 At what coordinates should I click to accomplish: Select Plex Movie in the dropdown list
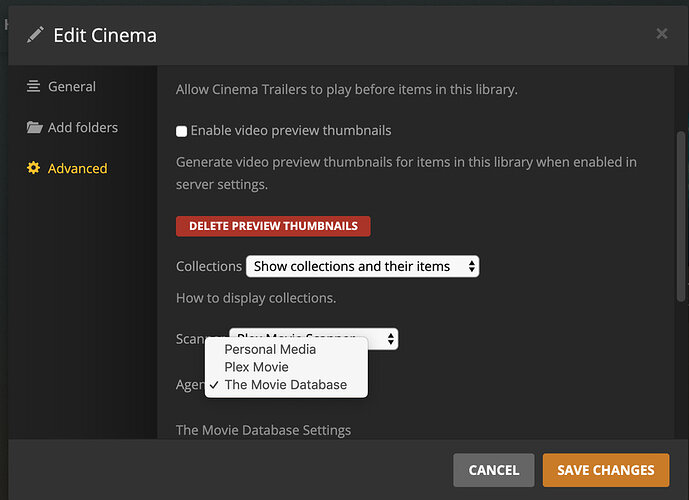click(x=256, y=367)
